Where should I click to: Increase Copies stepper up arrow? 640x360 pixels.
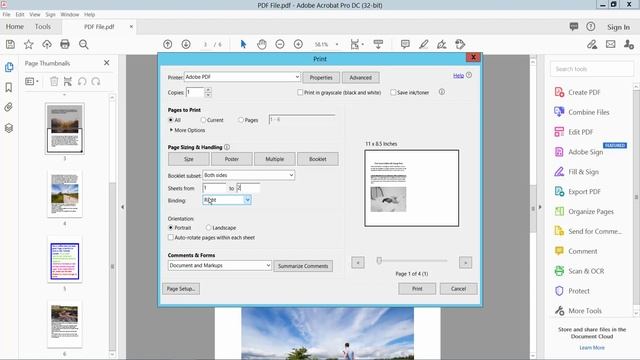tap(208, 90)
